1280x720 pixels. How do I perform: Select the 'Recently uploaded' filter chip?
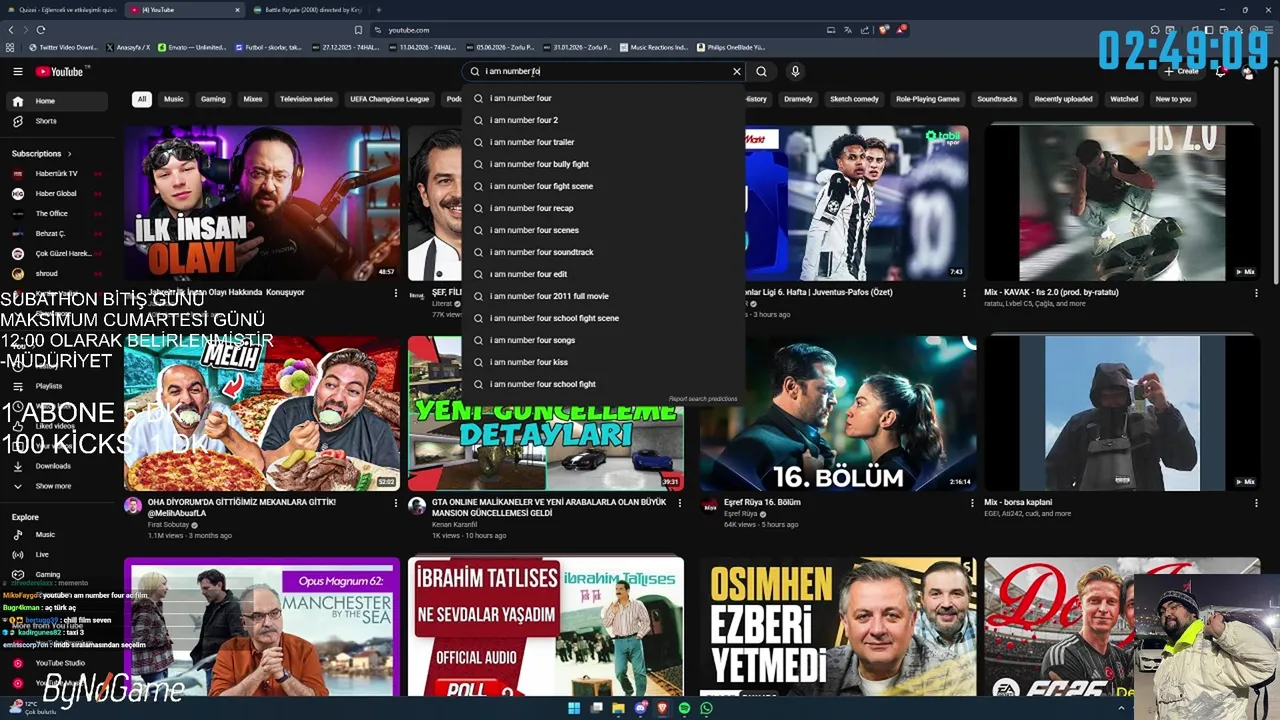pyautogui.click(x=1063, y=99)
